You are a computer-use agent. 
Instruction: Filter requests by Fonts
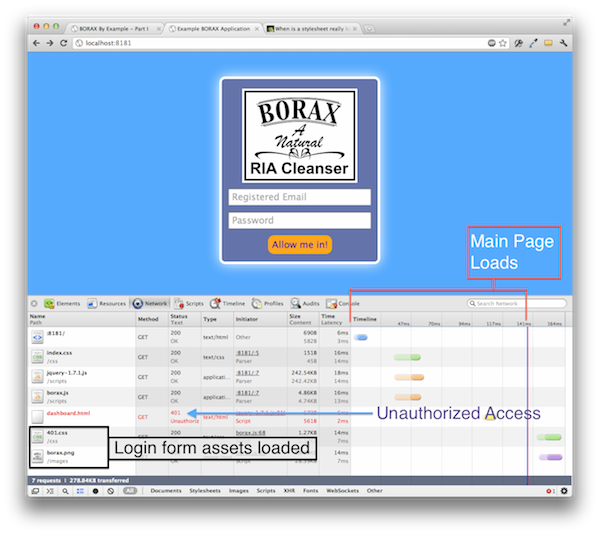coord(310,491)
